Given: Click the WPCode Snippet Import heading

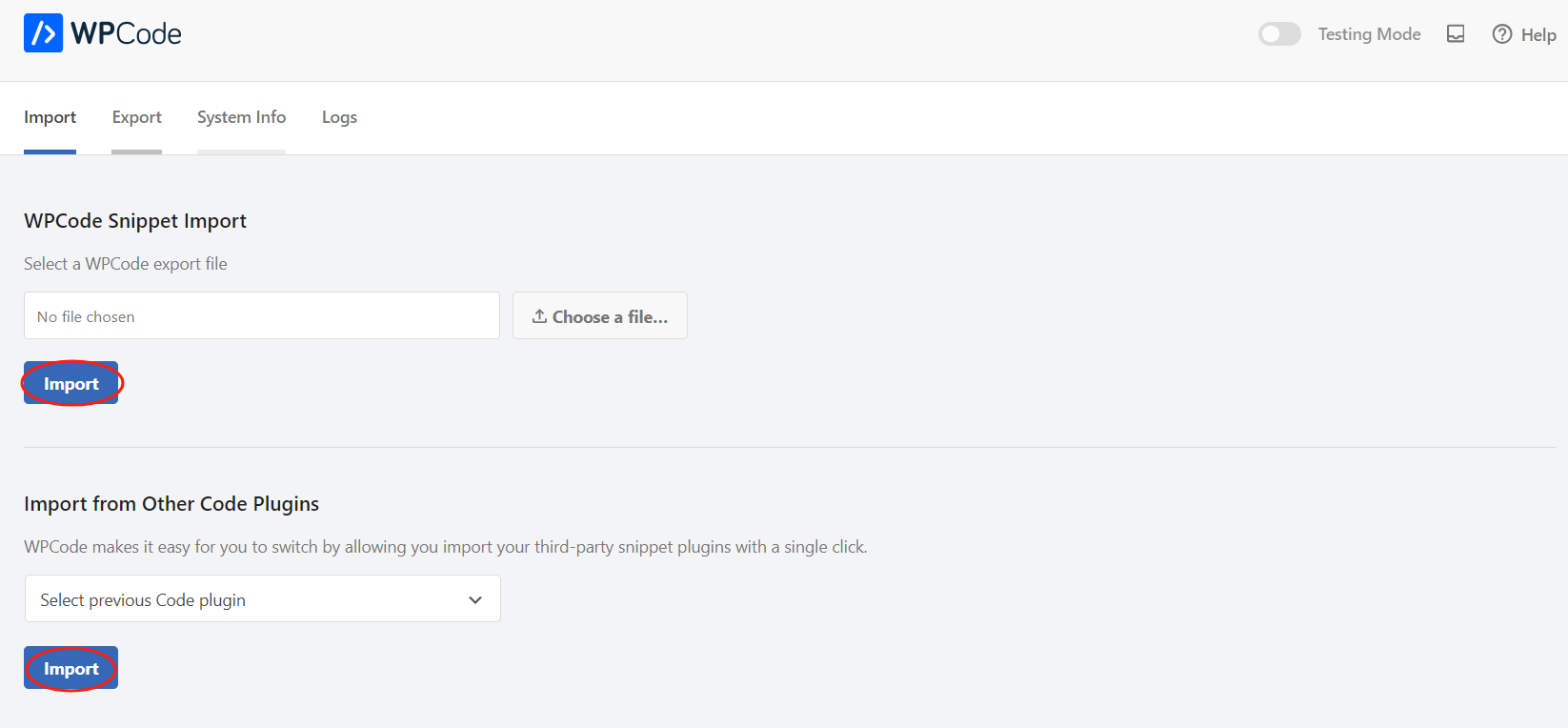Looking at the screenshot, I should click(135, 221).
